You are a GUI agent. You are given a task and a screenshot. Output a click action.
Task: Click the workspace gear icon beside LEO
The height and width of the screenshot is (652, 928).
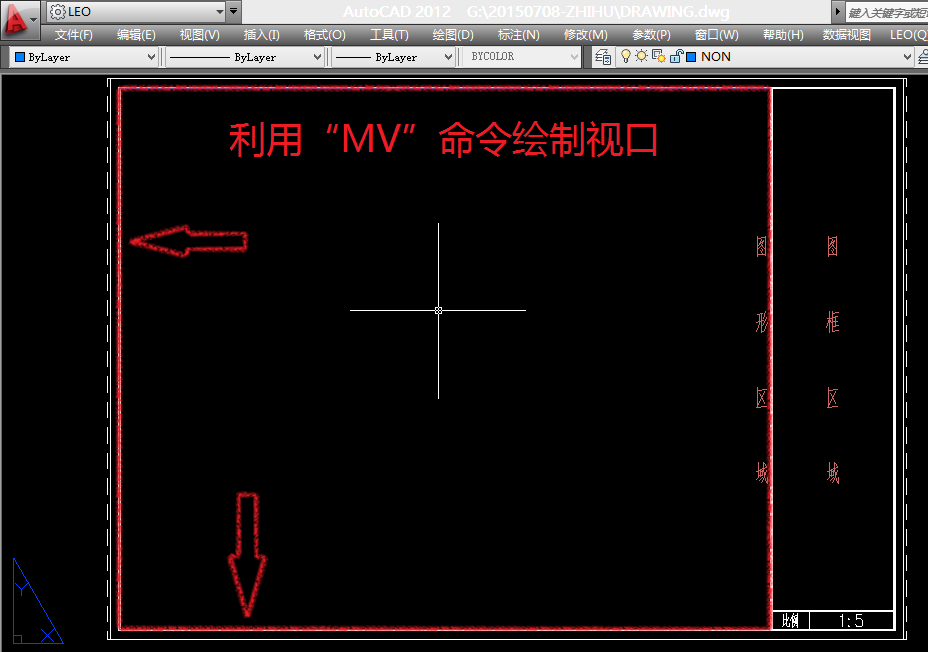click(58, 12)
